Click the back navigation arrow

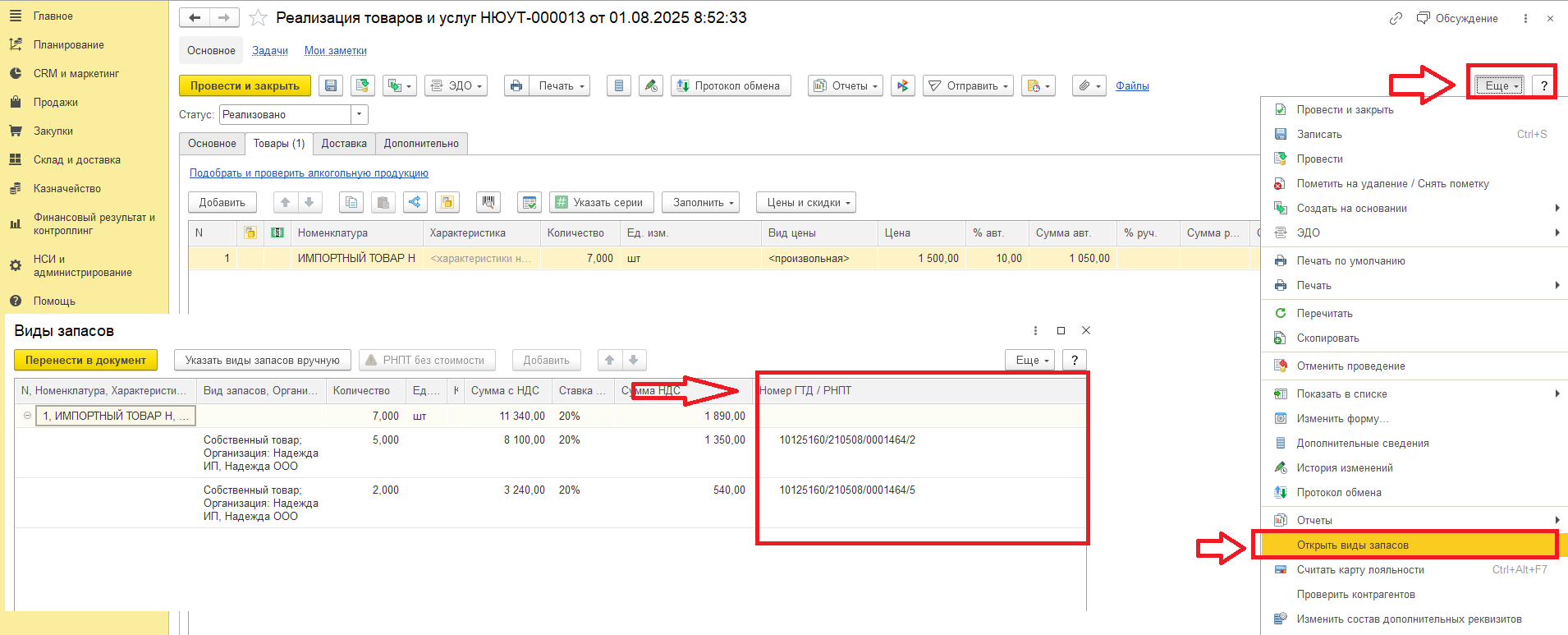pyautogui.click(x=195, y=18)
